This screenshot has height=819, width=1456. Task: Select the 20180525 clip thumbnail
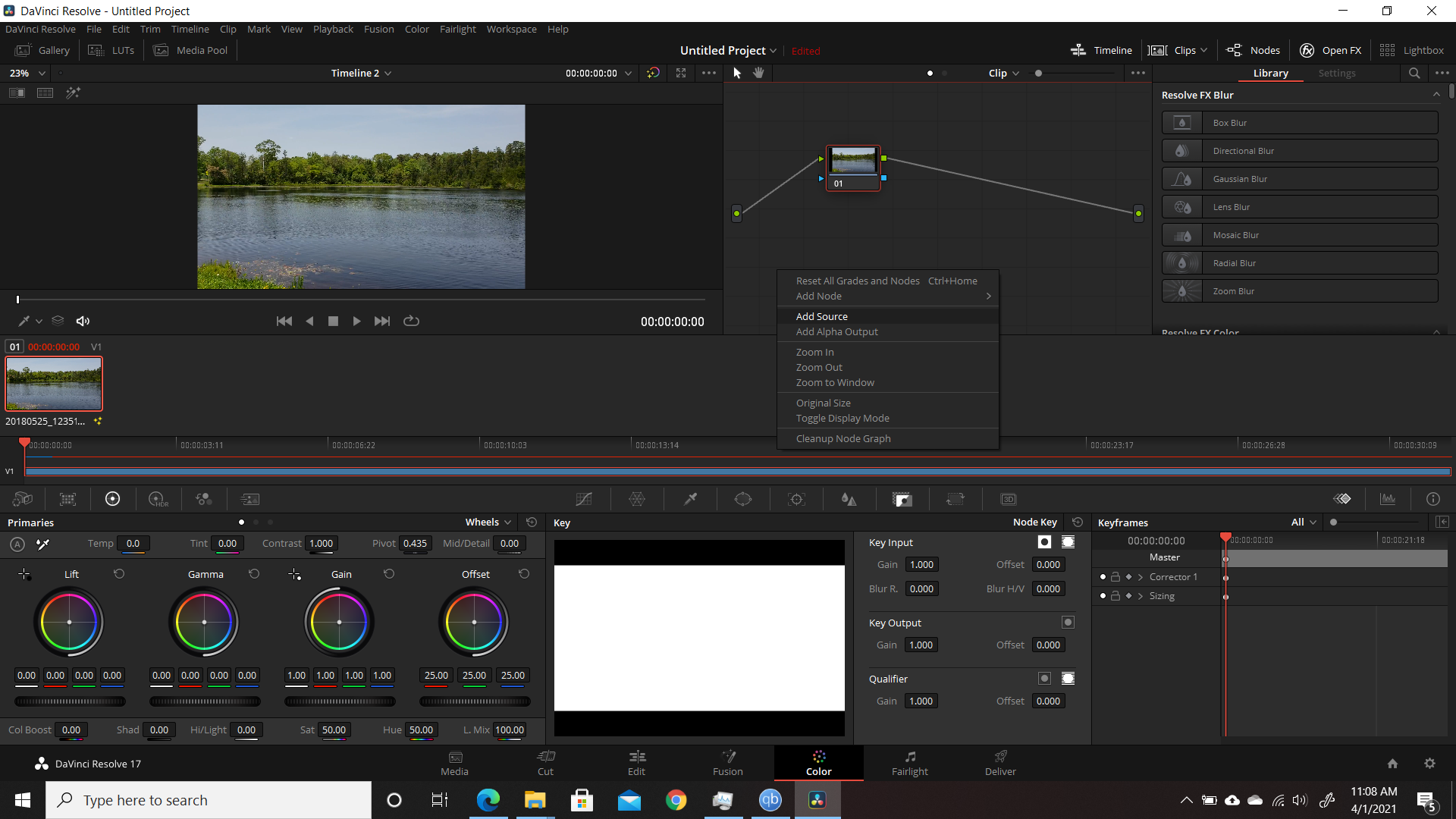(x=54, y=384)
